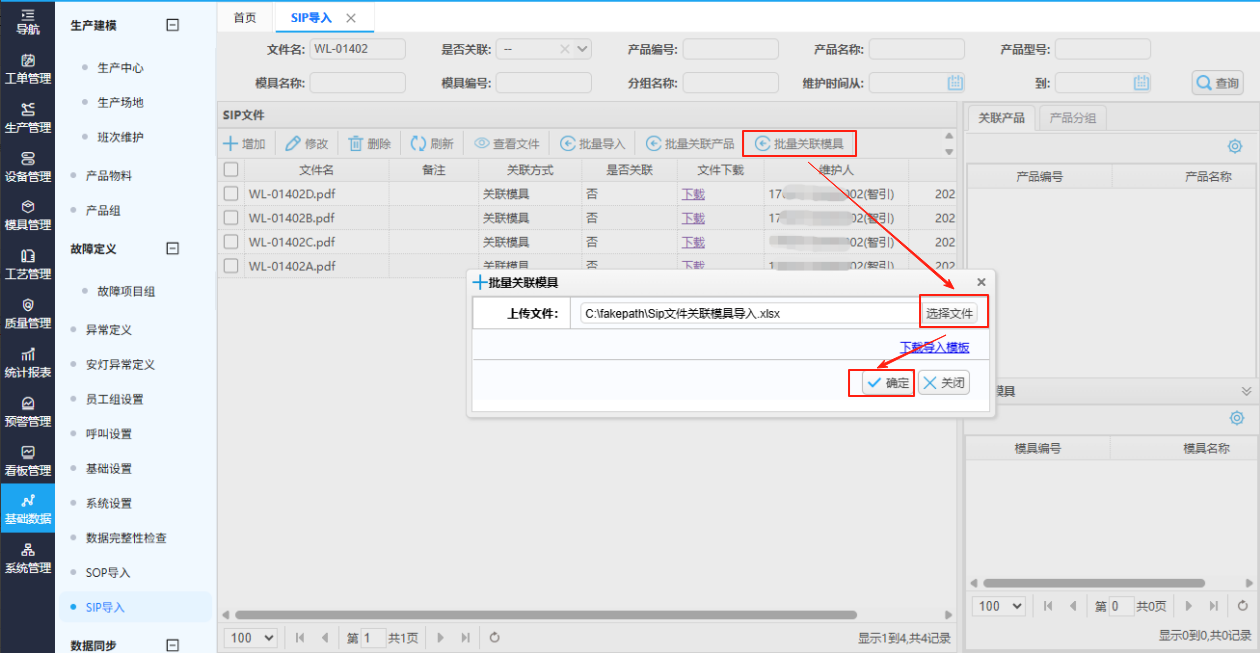The width and height of the screenshot is (1260, 653).
Task: Check the box for WL-01402D.pdf row
Action: point(231,194)
